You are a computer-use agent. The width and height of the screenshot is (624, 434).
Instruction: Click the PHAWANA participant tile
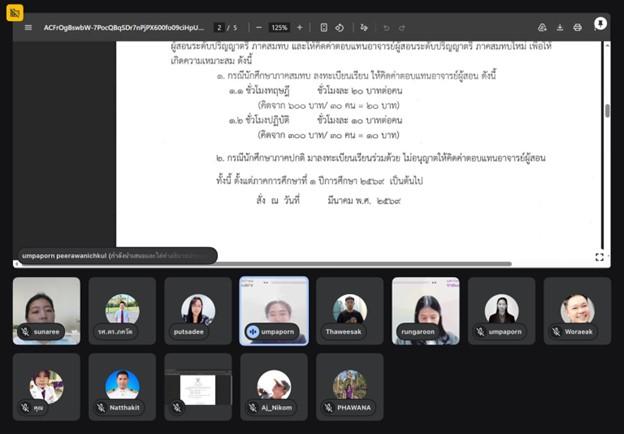point(350,387)
